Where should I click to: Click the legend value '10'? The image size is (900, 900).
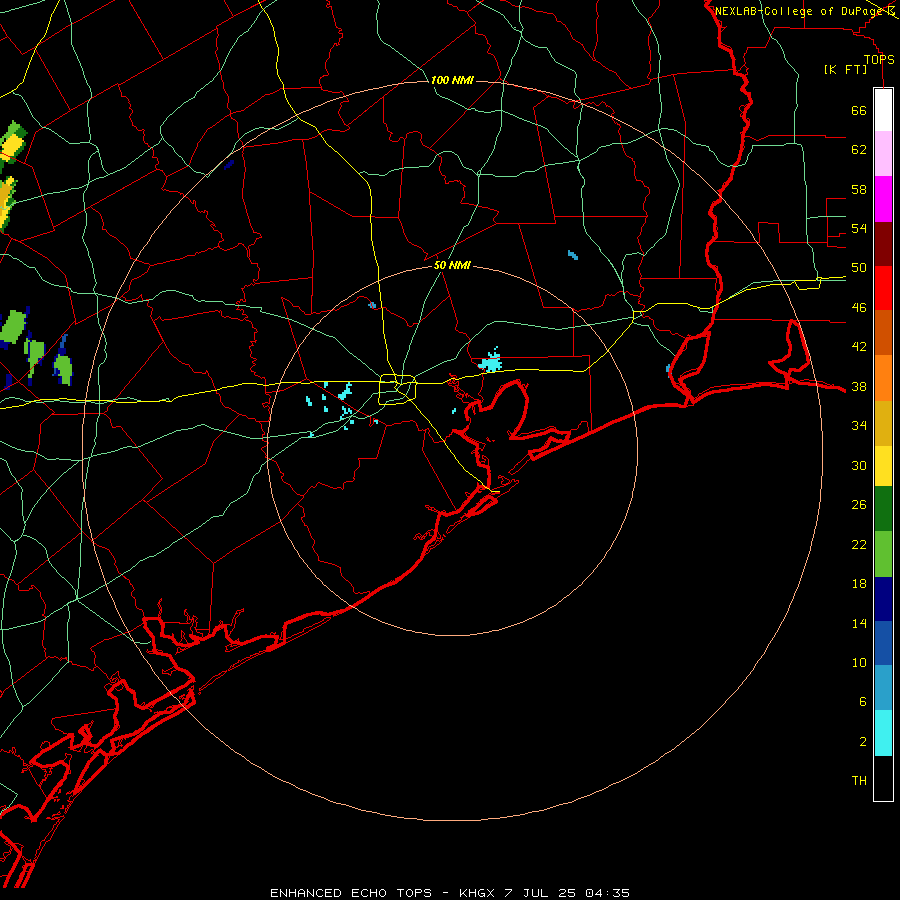click(x=859, y=663)
